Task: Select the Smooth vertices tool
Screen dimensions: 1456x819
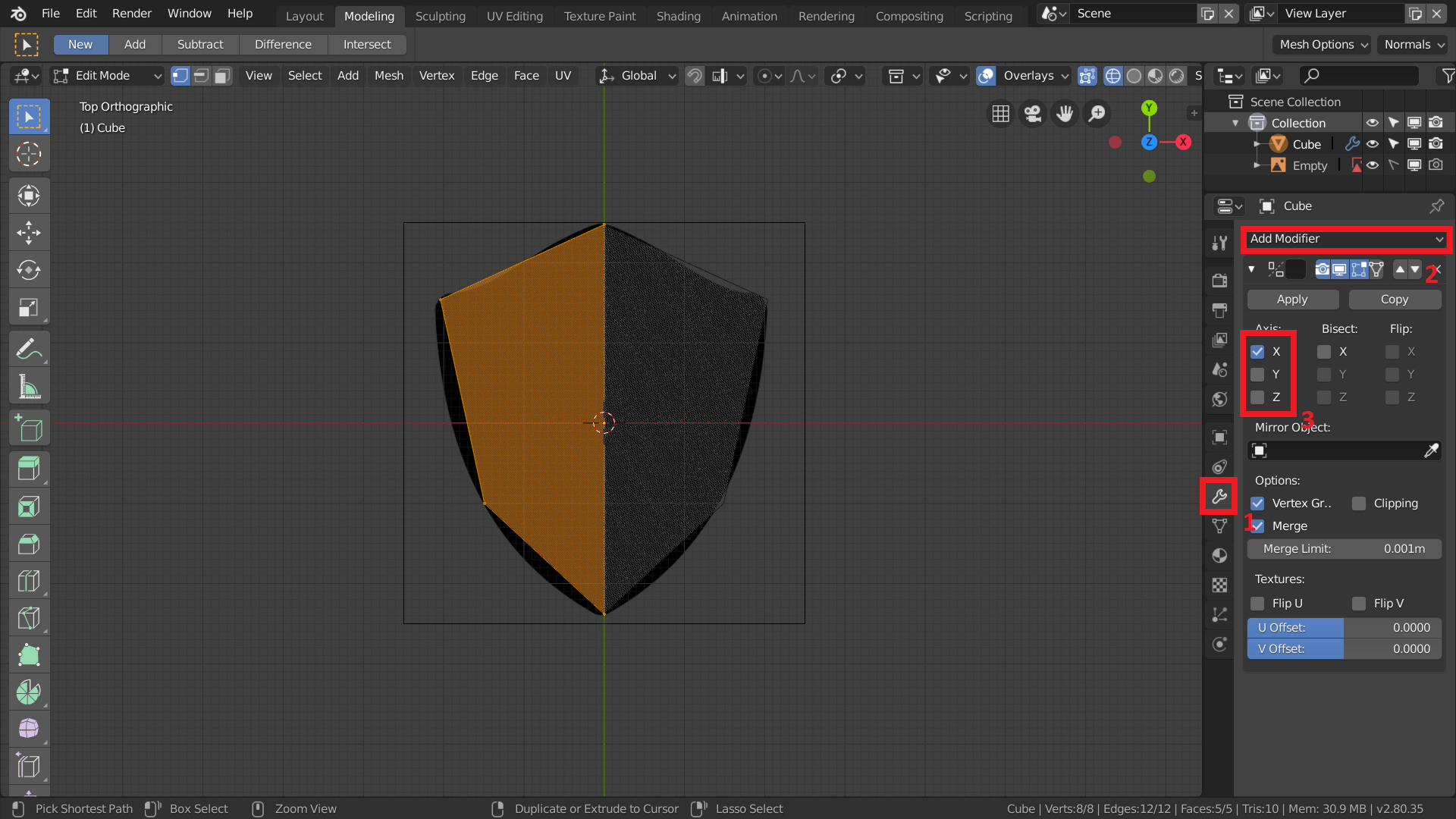Action: [29, 729]
